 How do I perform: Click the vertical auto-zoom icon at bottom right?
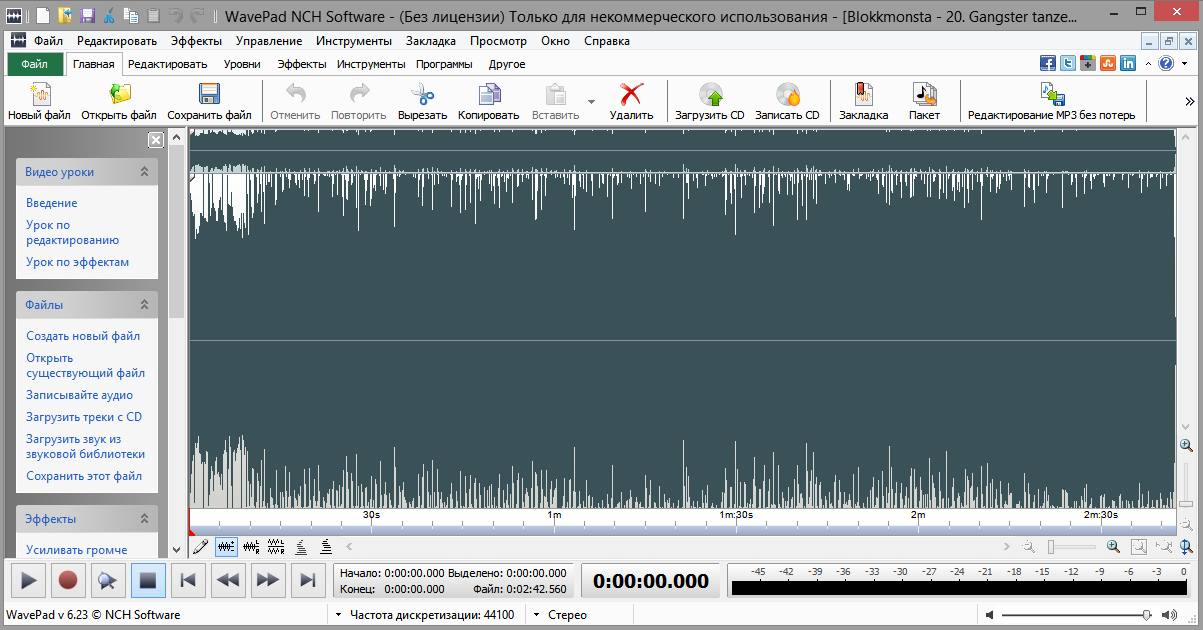[x=1186, y=547]
